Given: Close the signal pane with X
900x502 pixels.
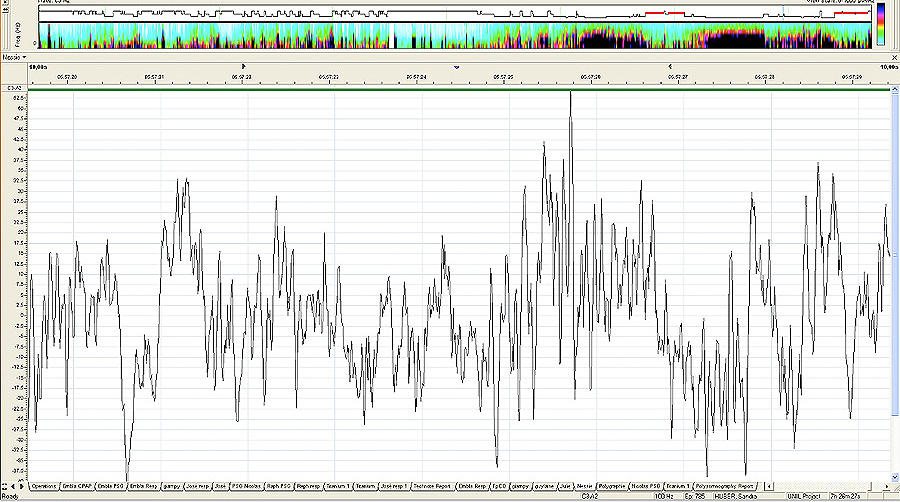Looking at the screenshot, I should point(892,57).
